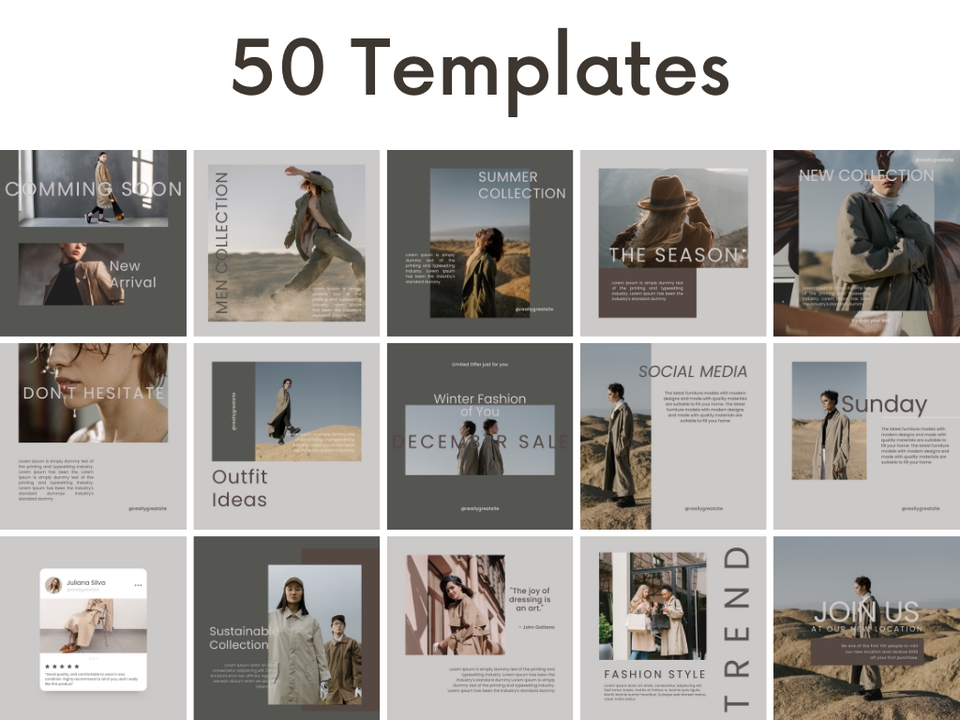
Task: Click Juliana Silva's profile avatar
Action: [x=54, y=585]
